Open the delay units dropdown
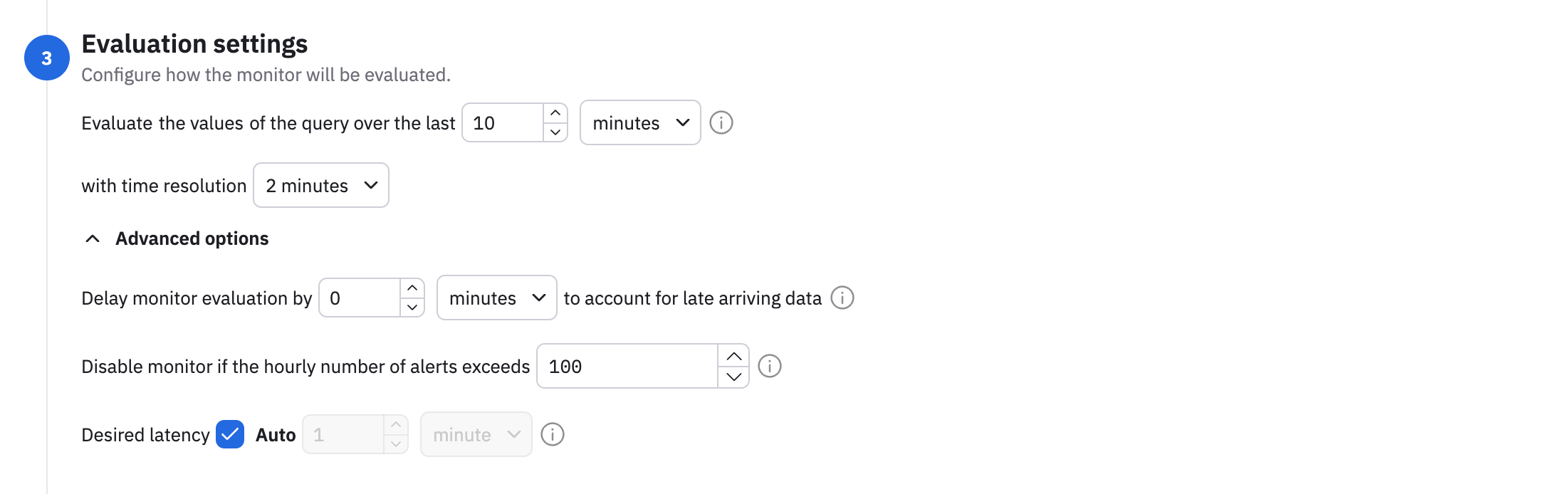Viewport: 1568px width, 494px height. [496, 298]
